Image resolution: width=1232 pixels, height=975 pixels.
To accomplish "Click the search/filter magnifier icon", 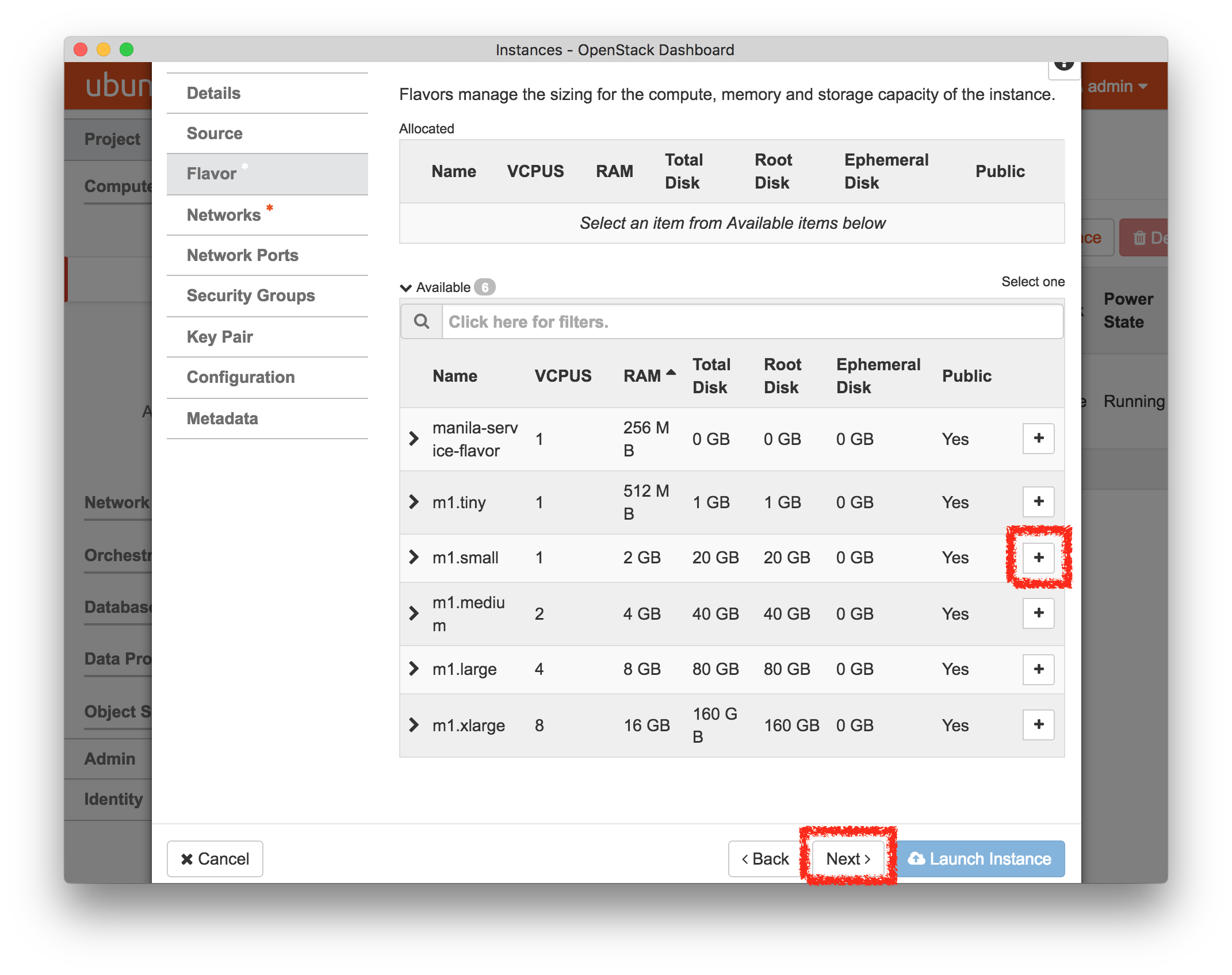I will click(421, 322).
